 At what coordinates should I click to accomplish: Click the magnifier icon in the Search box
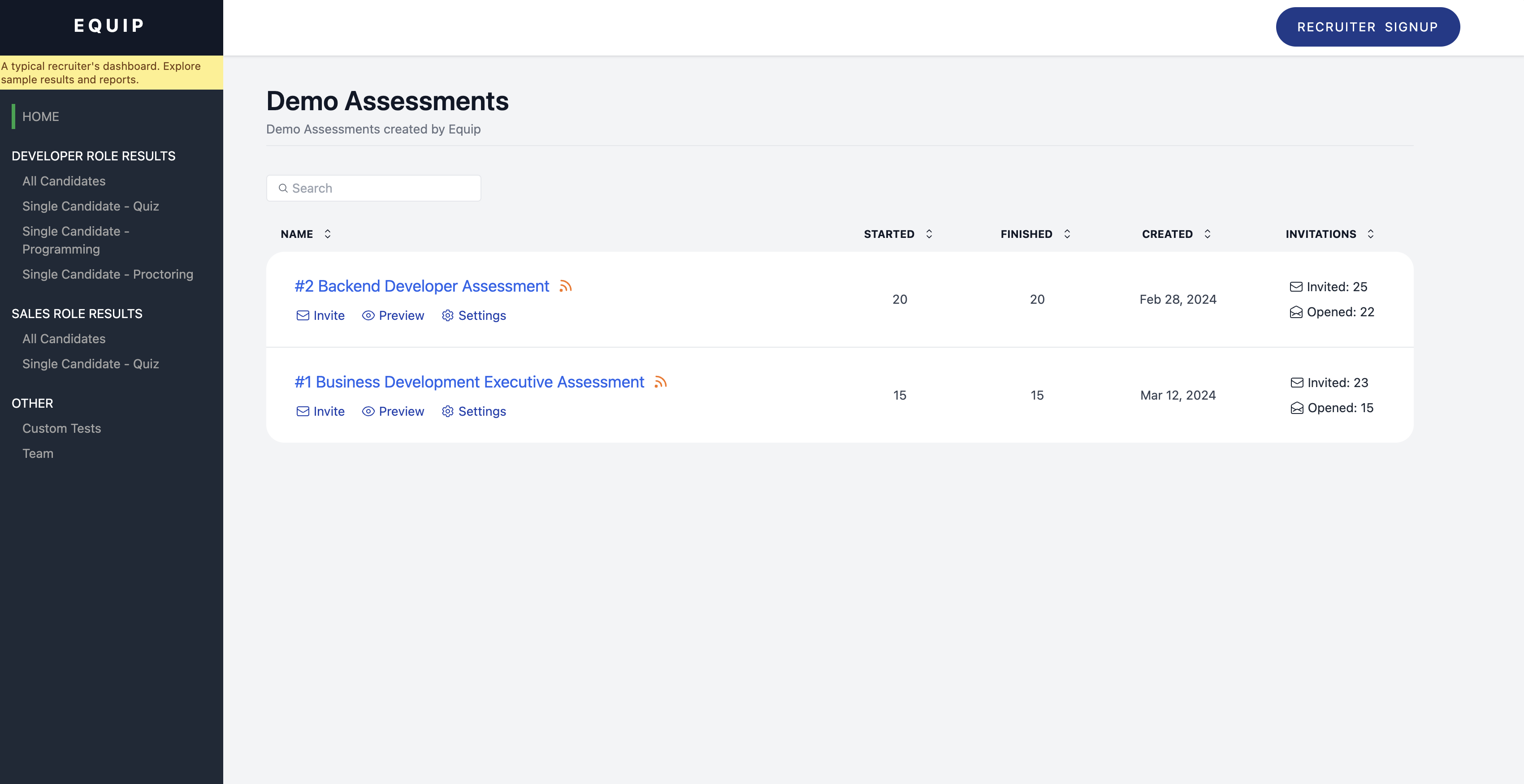click(x=283, y=188)
